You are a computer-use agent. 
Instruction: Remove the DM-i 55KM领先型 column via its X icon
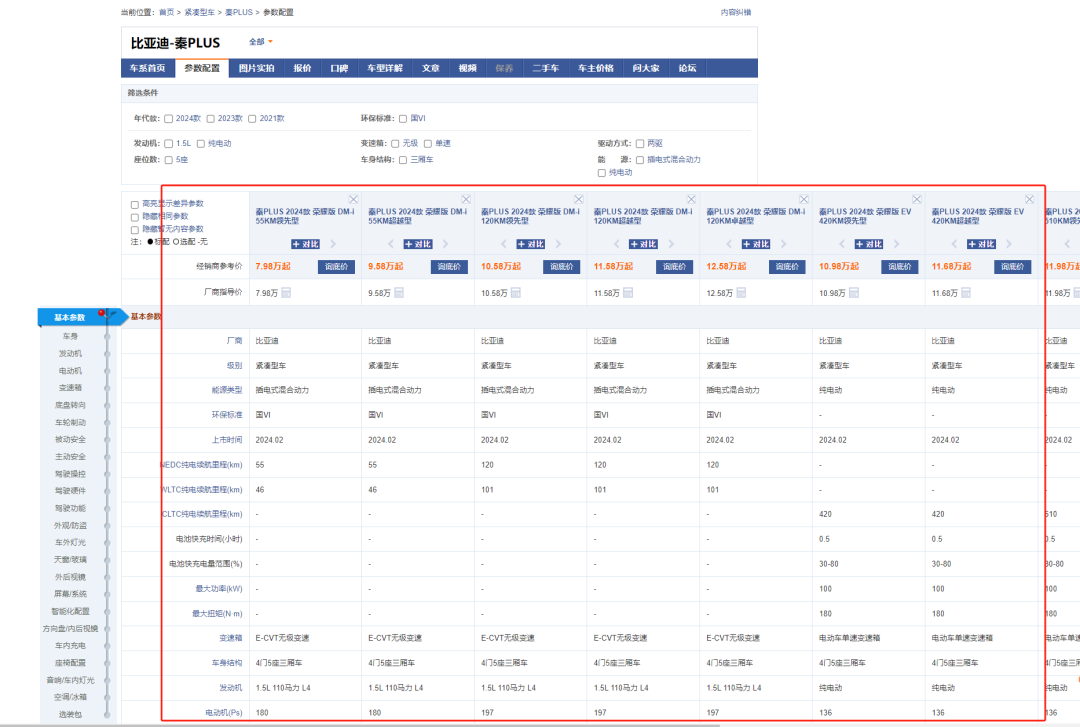[353, 199]
